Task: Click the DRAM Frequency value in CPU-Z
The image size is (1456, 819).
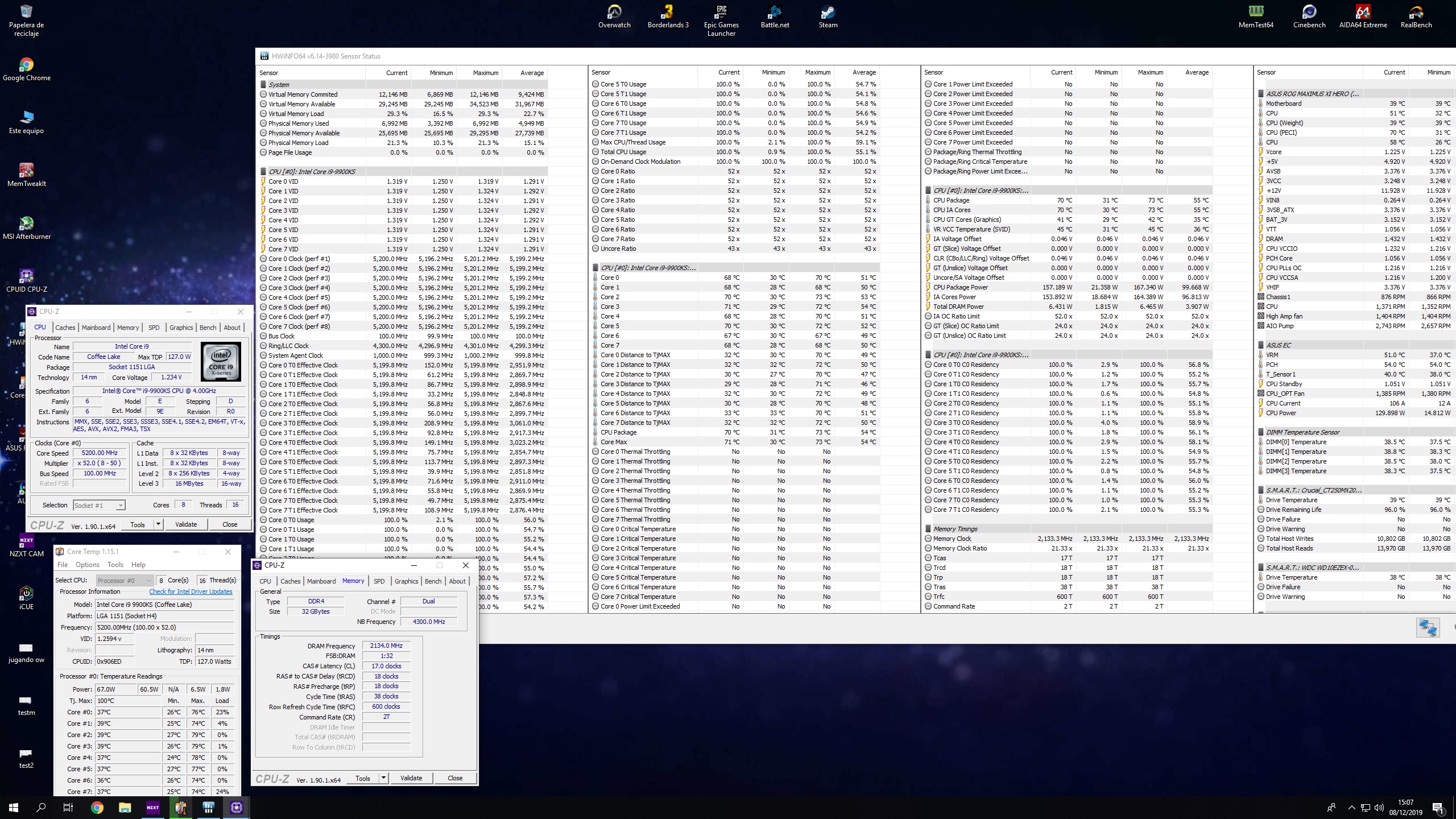Action: pos(386,646)
